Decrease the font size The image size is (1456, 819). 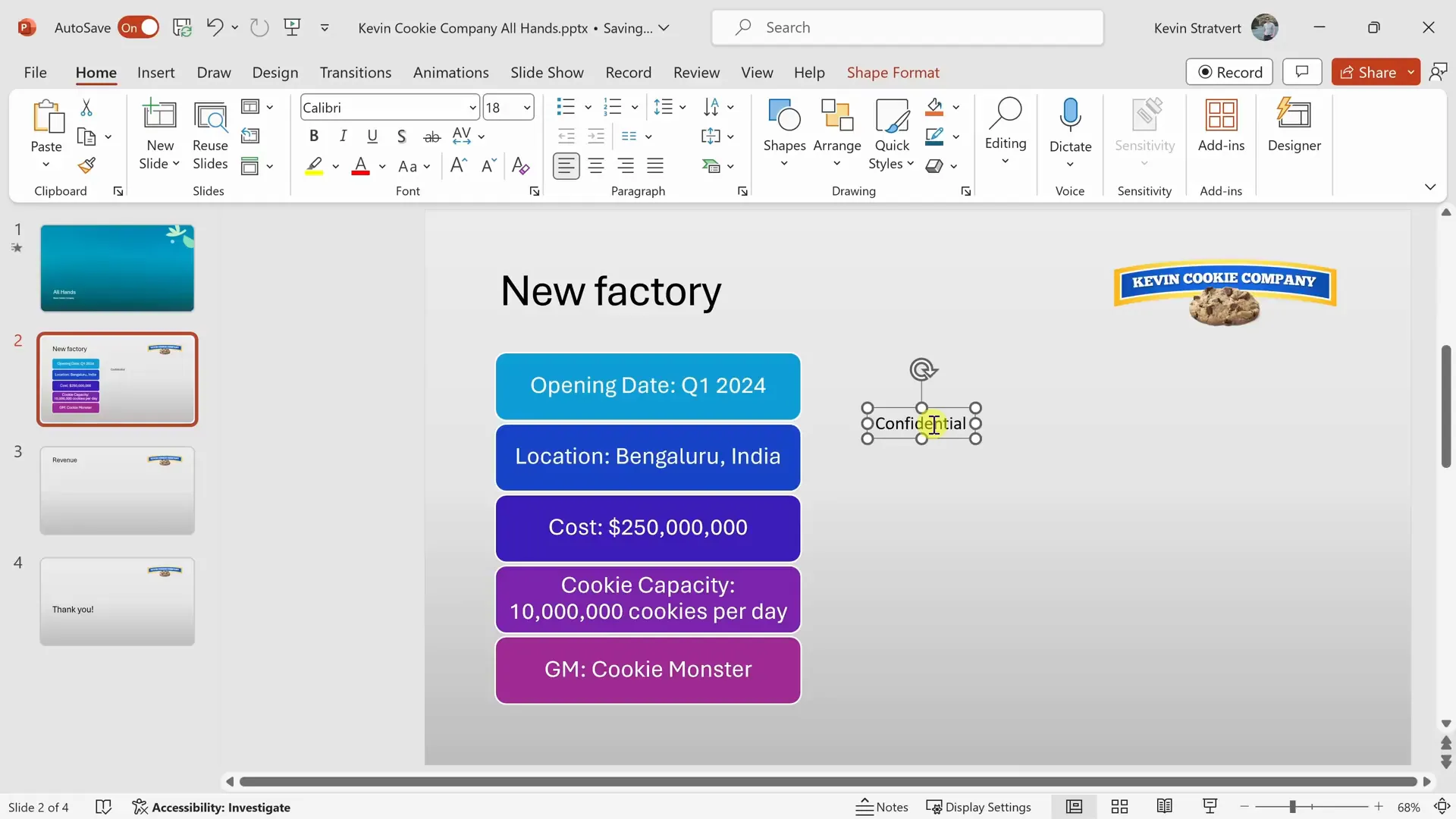488,165
